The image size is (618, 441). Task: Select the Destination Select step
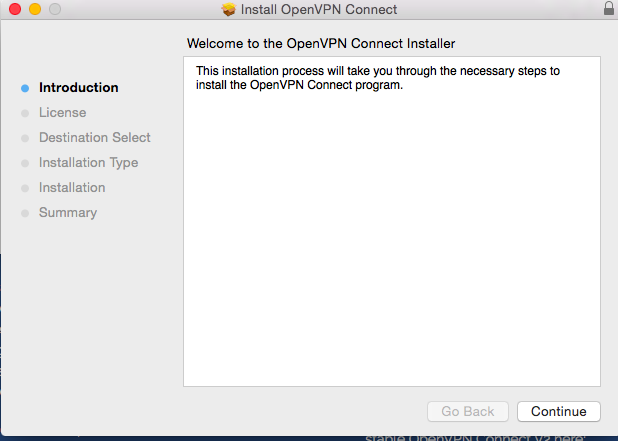[95, 138]
